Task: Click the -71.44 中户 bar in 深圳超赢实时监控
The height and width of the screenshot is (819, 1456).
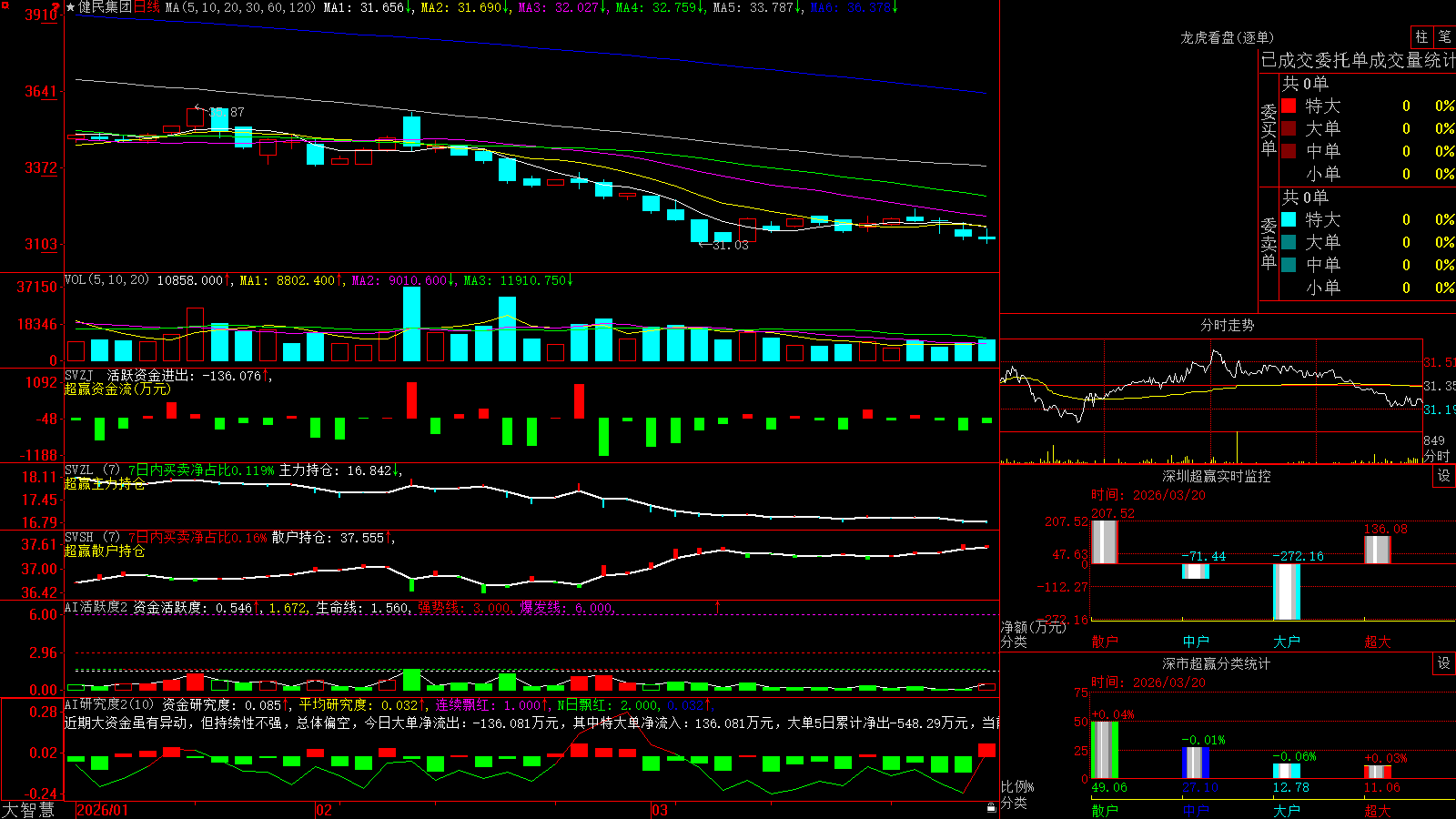Action: 1196,571
